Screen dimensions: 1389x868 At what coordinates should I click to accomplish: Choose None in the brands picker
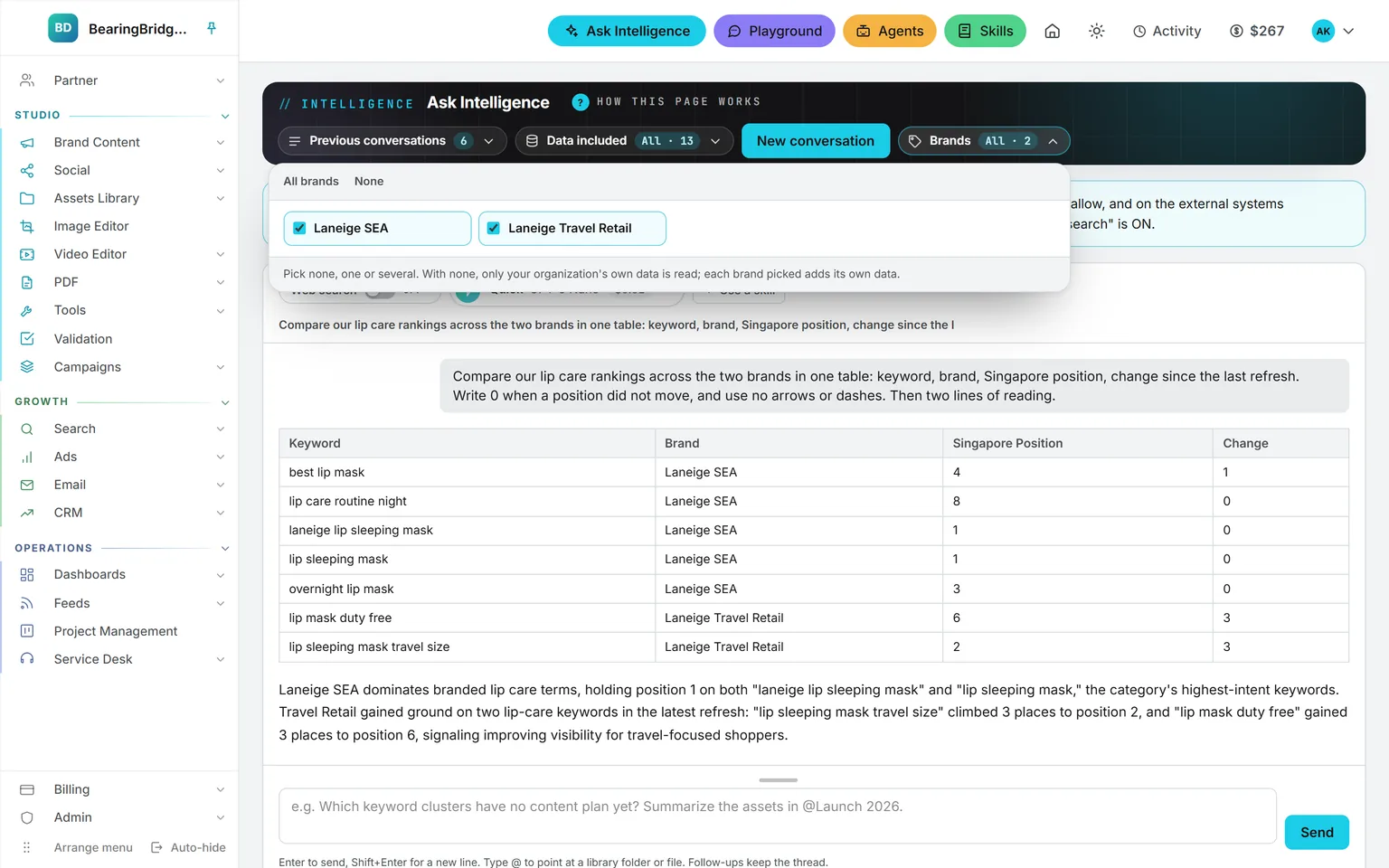369,182
